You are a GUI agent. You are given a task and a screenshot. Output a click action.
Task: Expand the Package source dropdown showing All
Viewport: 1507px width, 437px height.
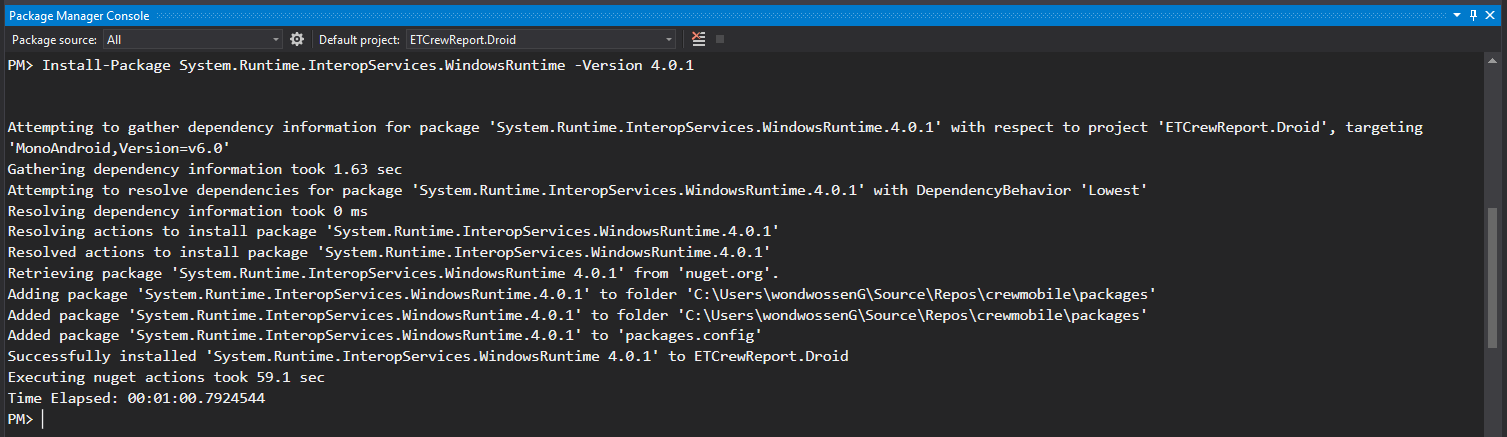[193, 39]
